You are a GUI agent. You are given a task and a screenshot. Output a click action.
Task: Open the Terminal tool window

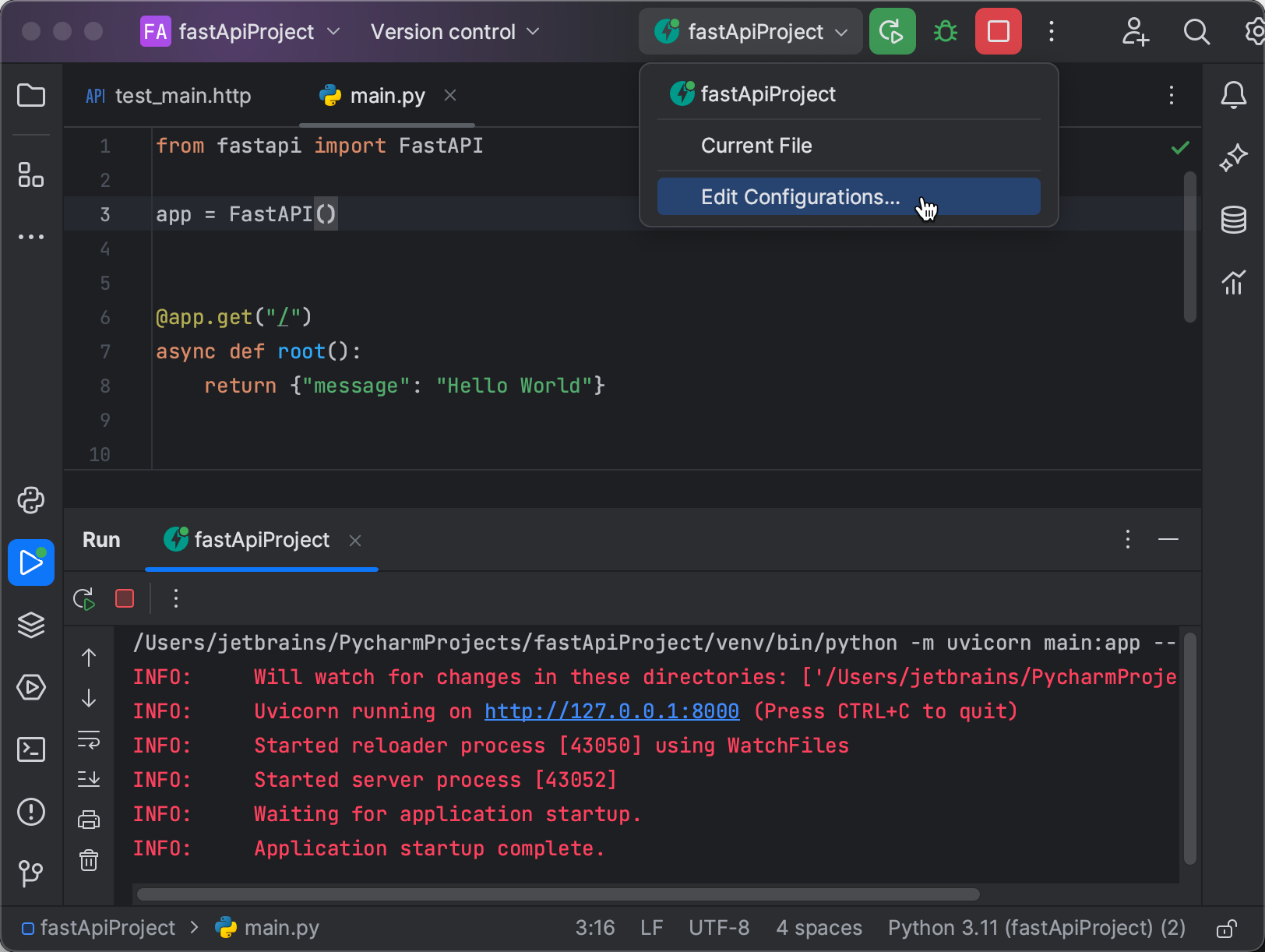[x=31, y=749]
